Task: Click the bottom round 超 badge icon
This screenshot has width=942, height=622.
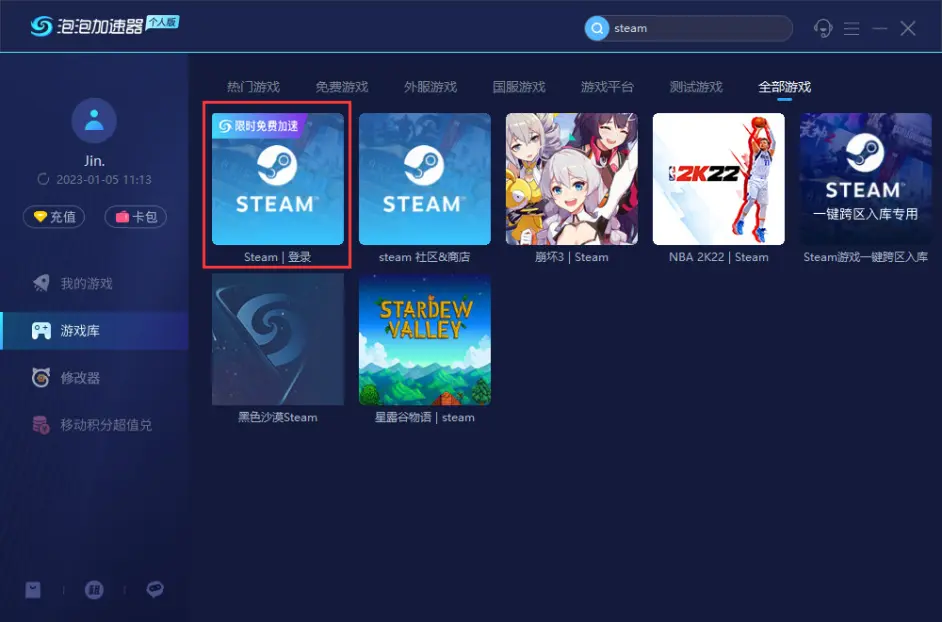Action: (x=94, y=590)
